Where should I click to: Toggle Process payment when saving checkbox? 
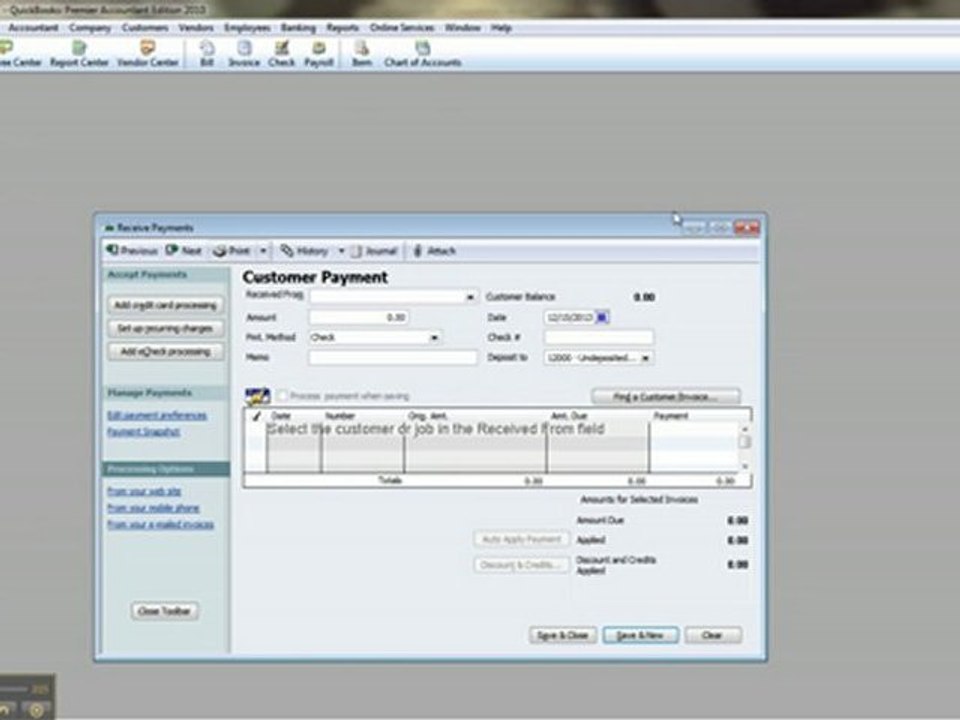point(282,396)
